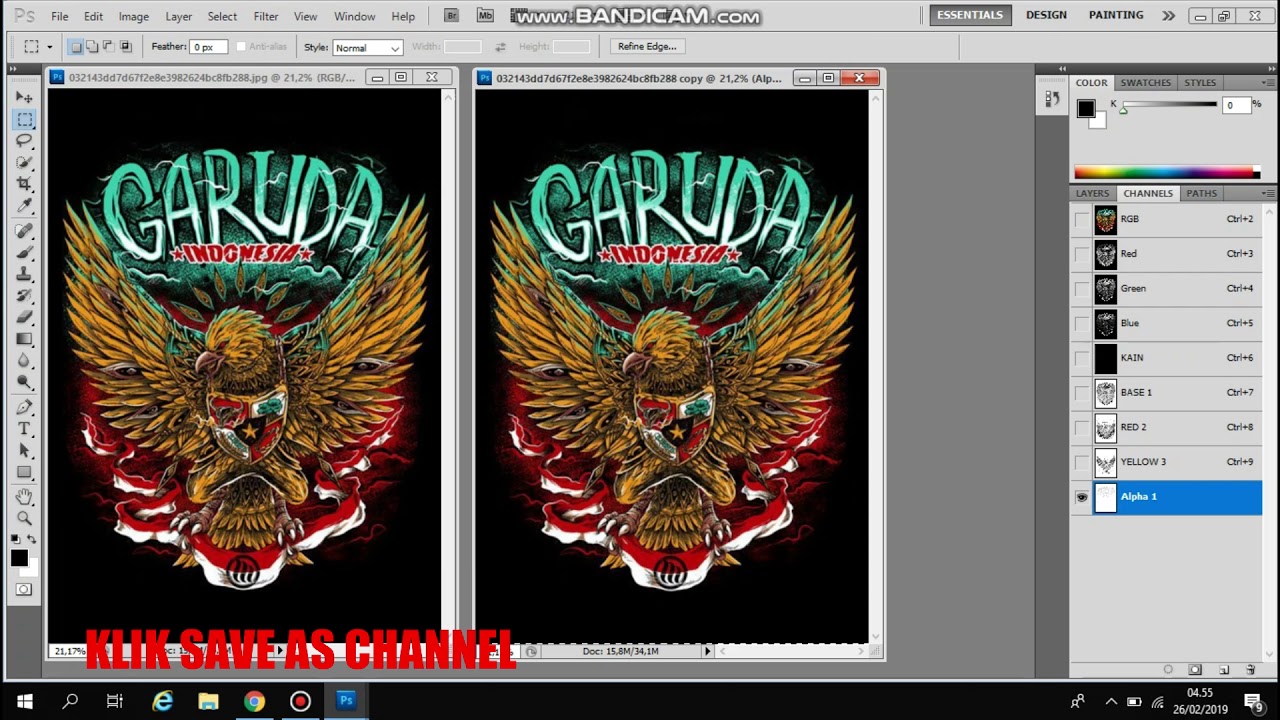Show the Red channel
This screenshot has width=1280, height=720.
click(x=1081, y=254)
